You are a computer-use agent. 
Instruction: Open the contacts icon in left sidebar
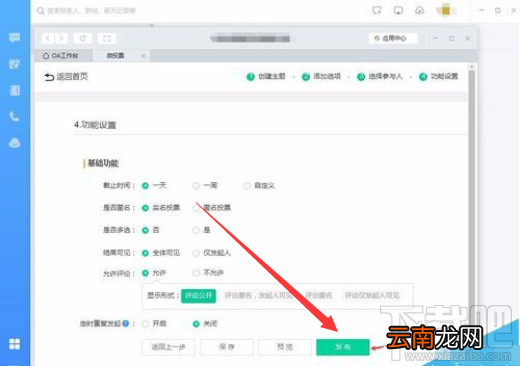point(14,90)
